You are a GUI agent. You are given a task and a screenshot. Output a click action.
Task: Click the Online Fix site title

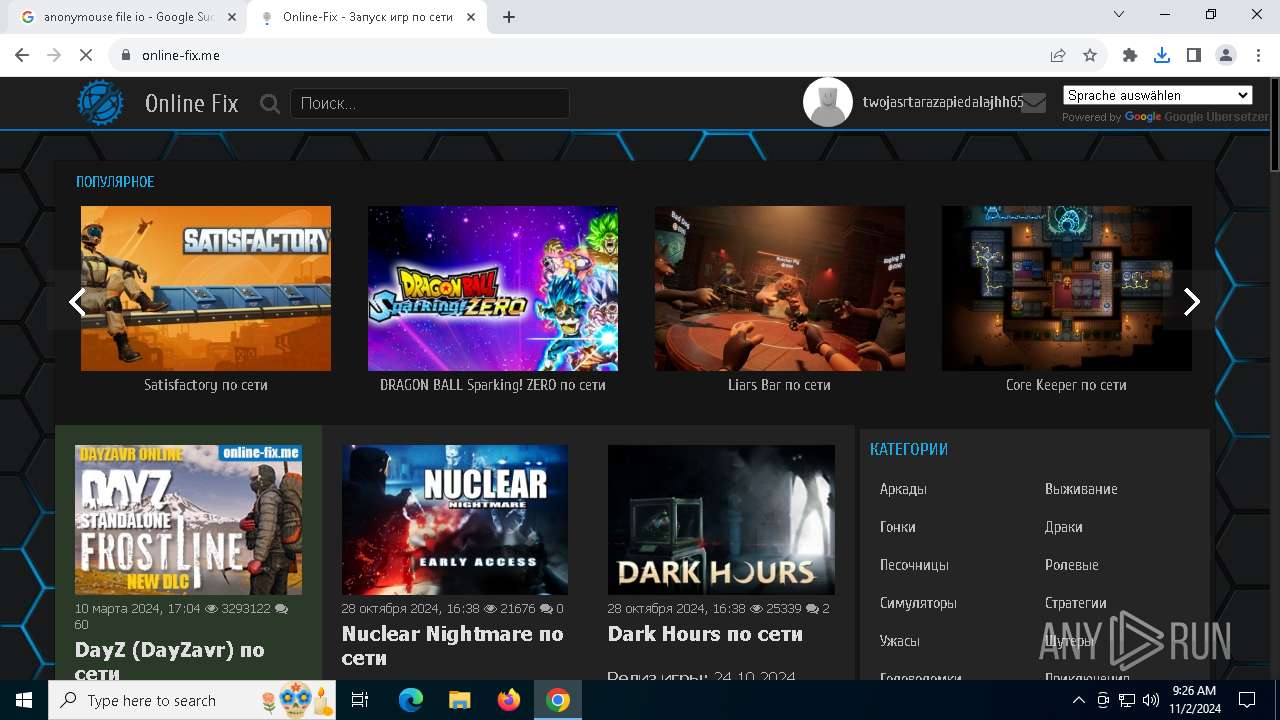(x=191, y=103)
